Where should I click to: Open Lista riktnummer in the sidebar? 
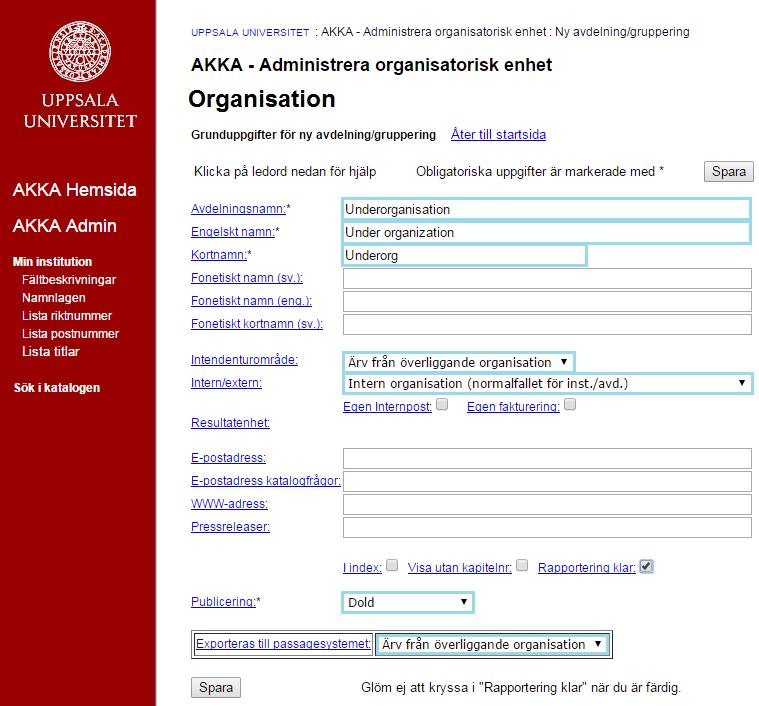[67, 315]
